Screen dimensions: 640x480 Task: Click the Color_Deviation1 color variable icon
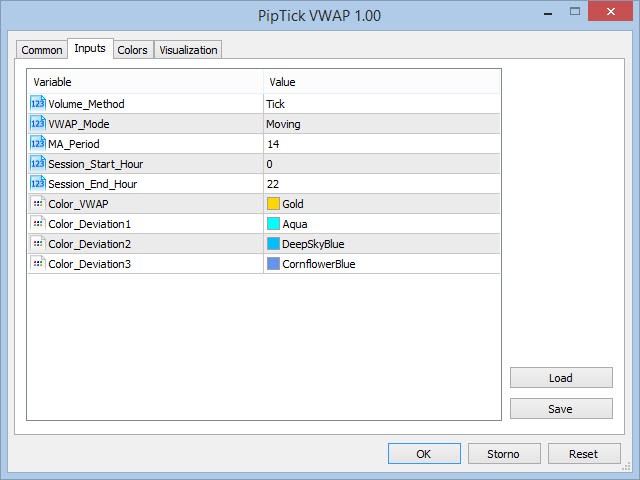[x=38, y=223]
